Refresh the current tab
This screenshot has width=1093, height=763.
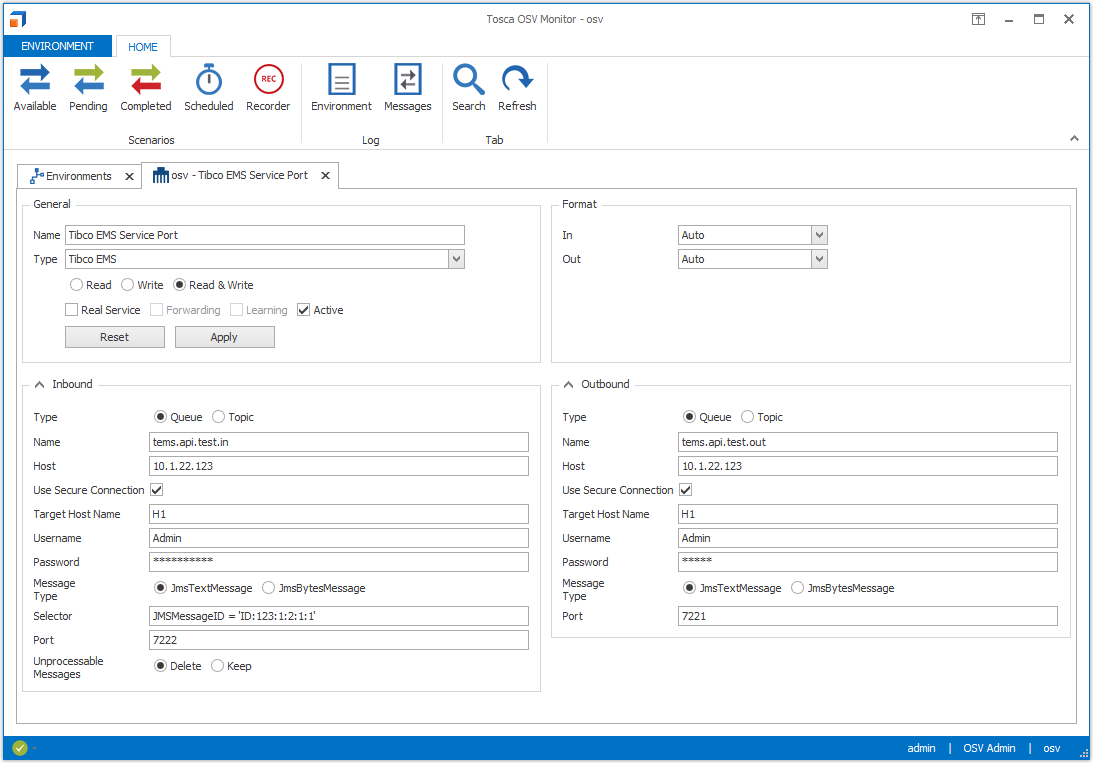tap(517, 88)
